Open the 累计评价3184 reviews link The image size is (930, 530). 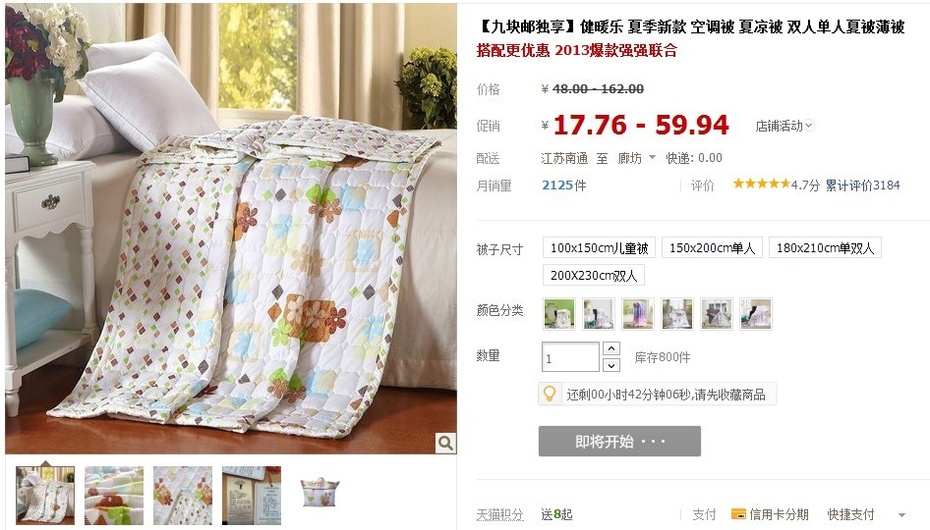[862, 185]
